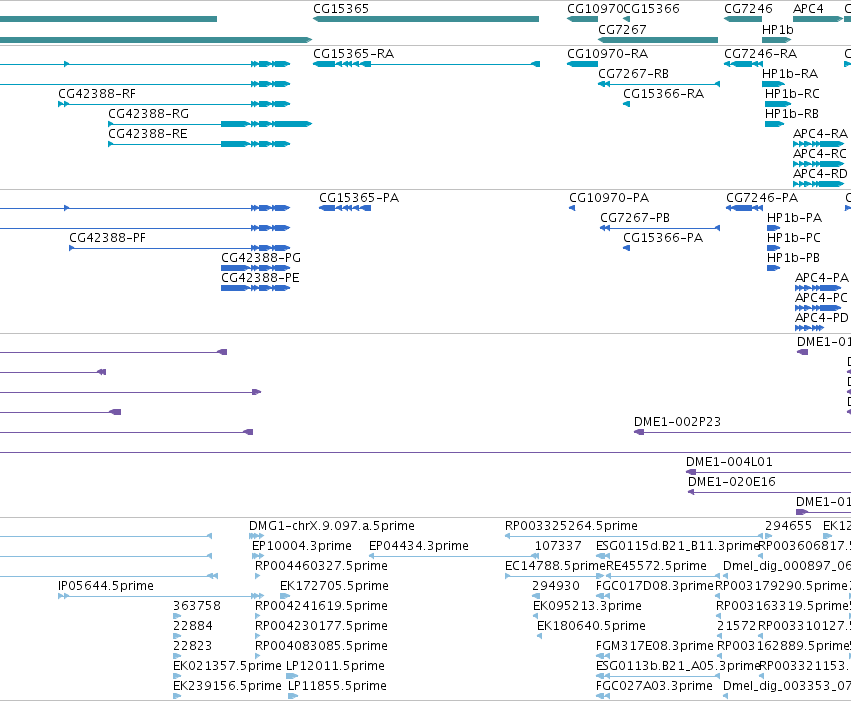Select RP004230177.5prime feature label
This screenshot has width=851, height=701.
tap(321, 626)
